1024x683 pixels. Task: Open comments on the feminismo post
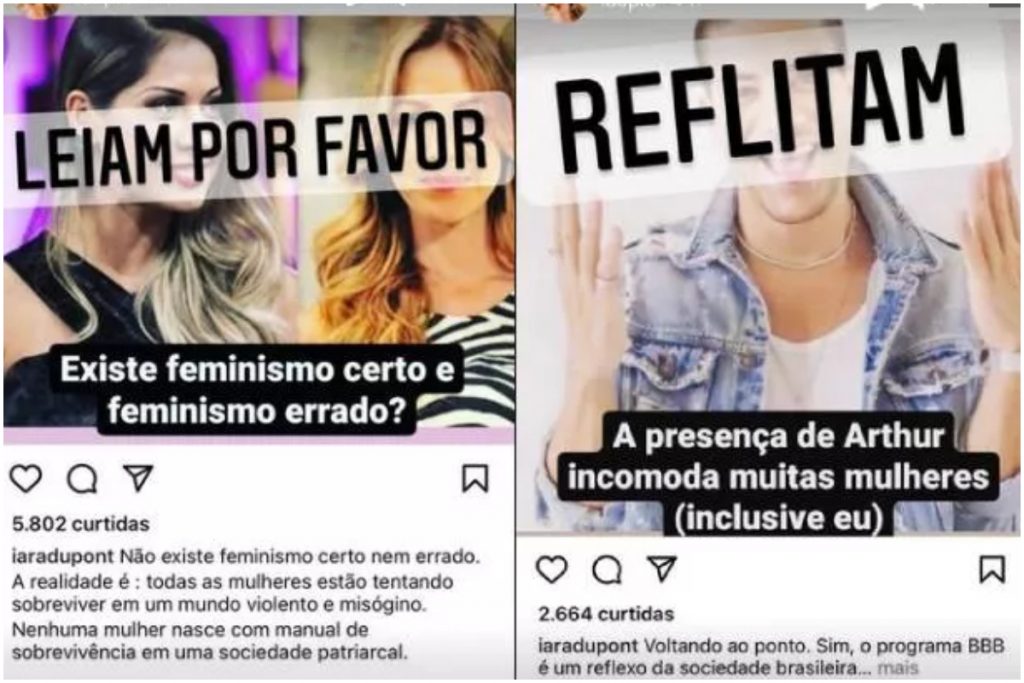click(83, 479)
